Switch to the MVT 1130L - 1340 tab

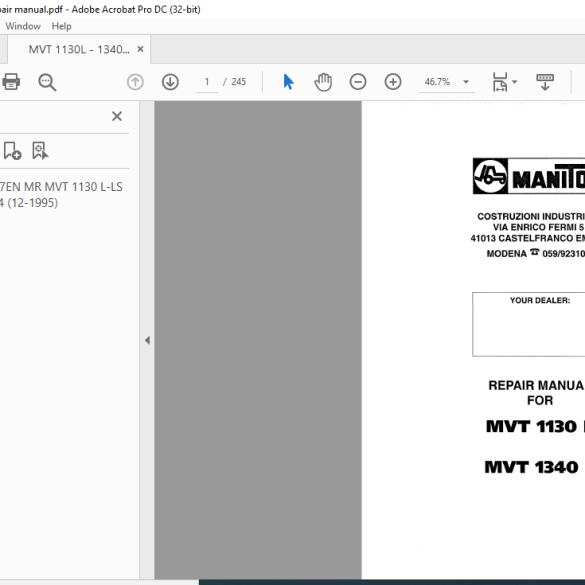click(x=79, y=49)
